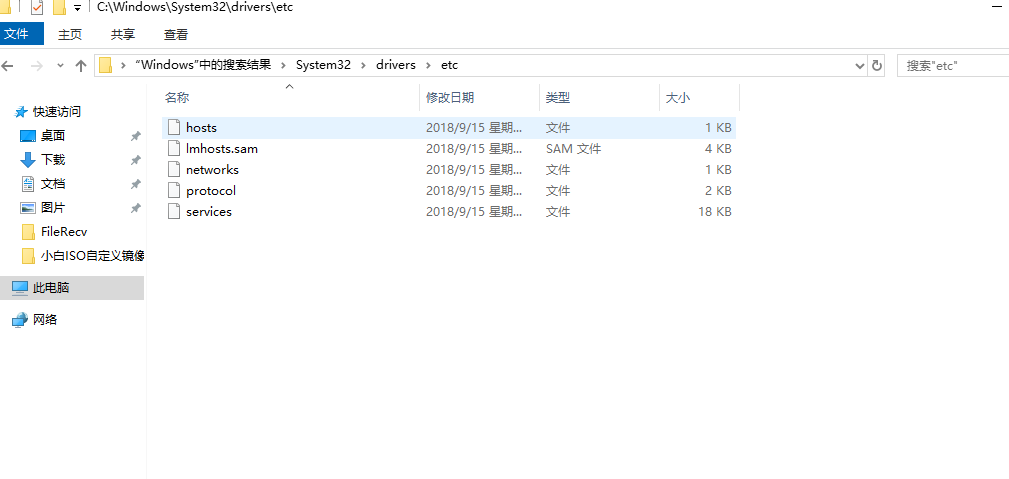Select the hosts file
The width and height of the screenshot is (1009, 479).
(x=449, y=127)
